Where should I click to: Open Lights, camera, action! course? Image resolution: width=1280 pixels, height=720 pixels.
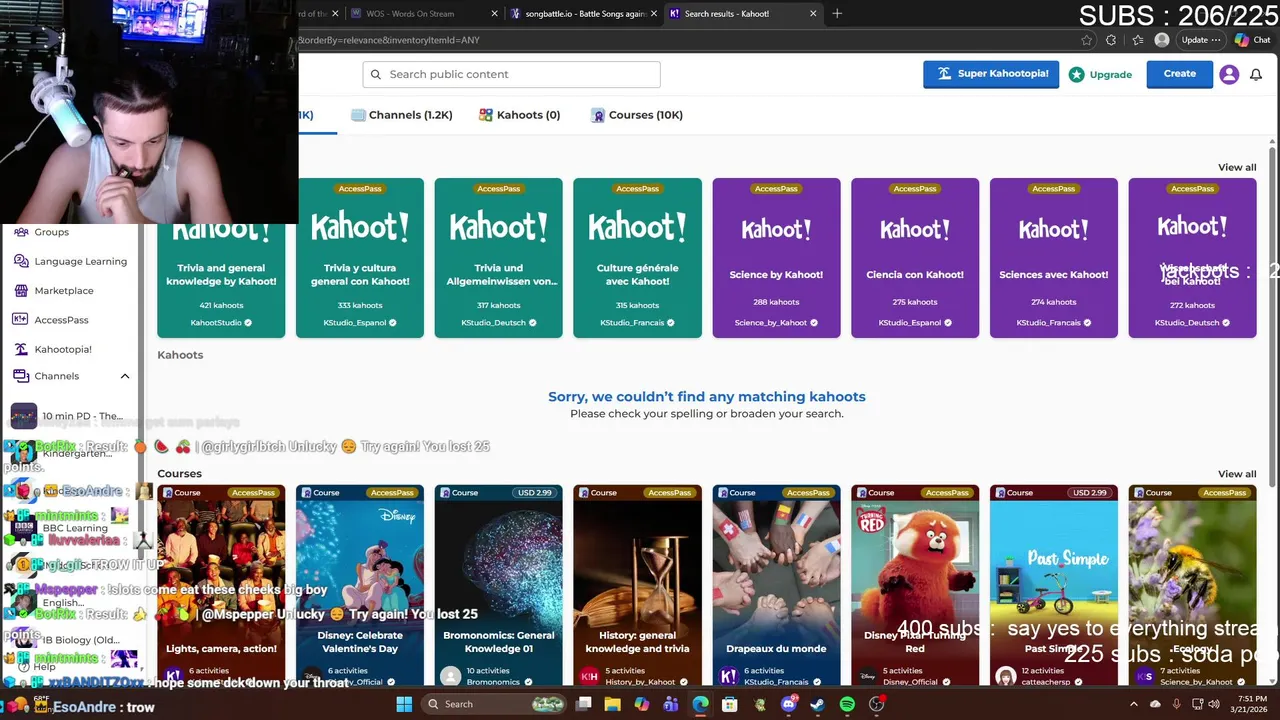pos(221,585)
